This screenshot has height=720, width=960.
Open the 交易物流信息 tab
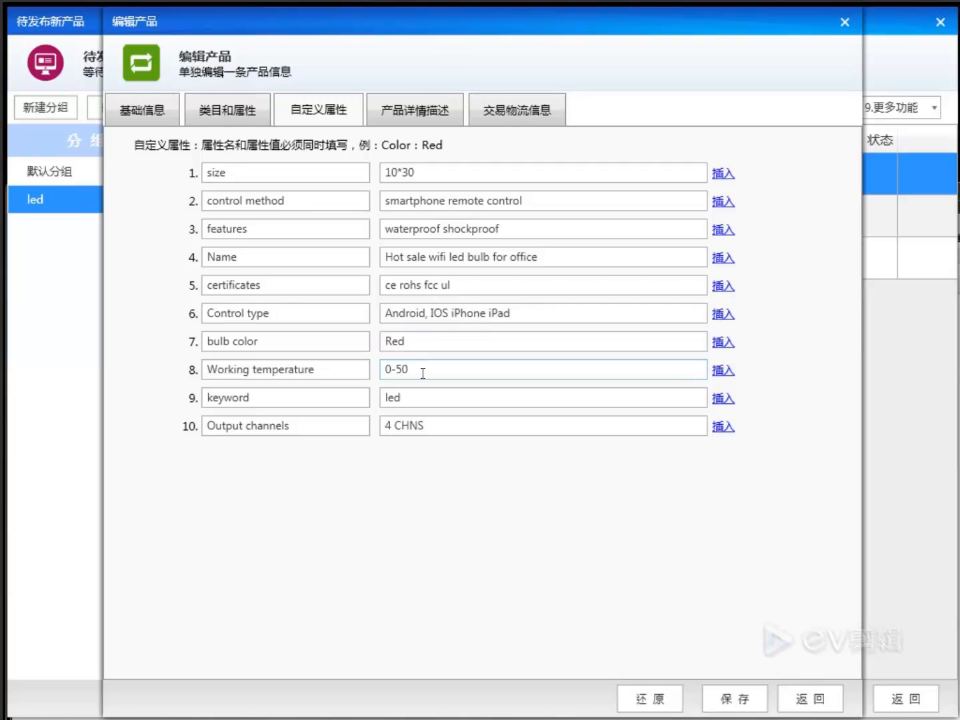517,110
